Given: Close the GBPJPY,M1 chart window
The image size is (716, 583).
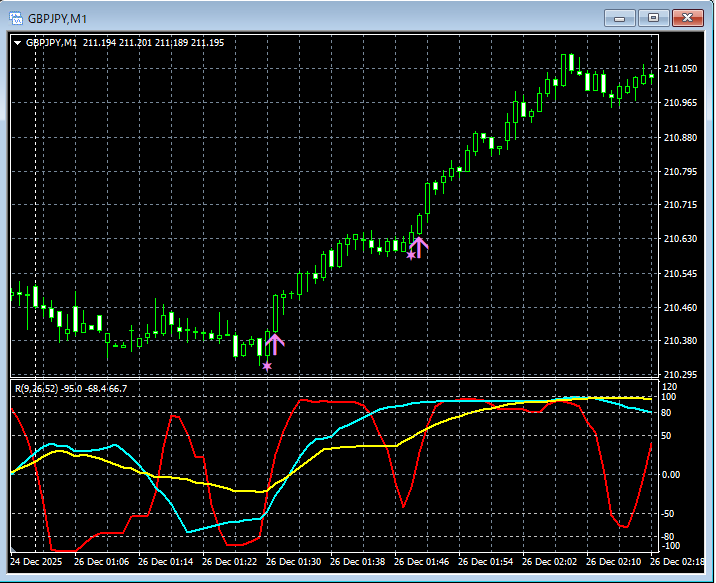Looking at the screenshot, I should click(x=687, y=18).
